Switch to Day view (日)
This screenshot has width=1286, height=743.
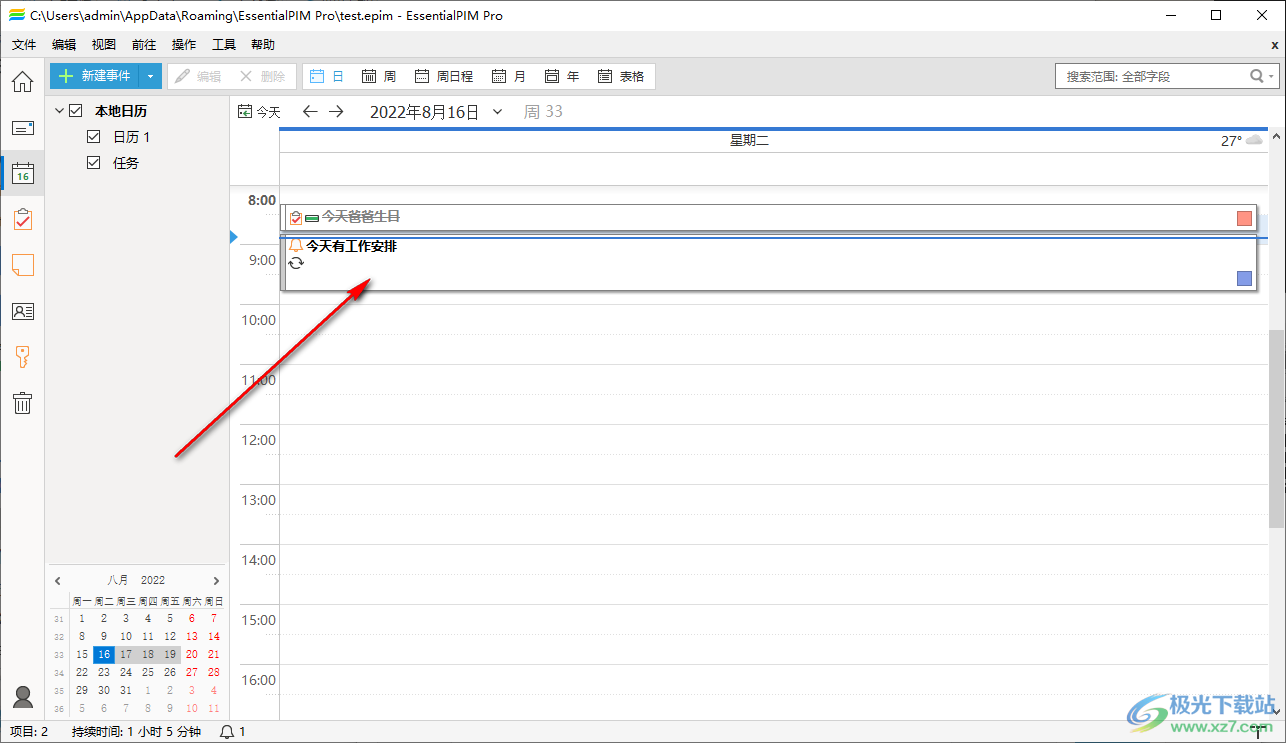327,76
